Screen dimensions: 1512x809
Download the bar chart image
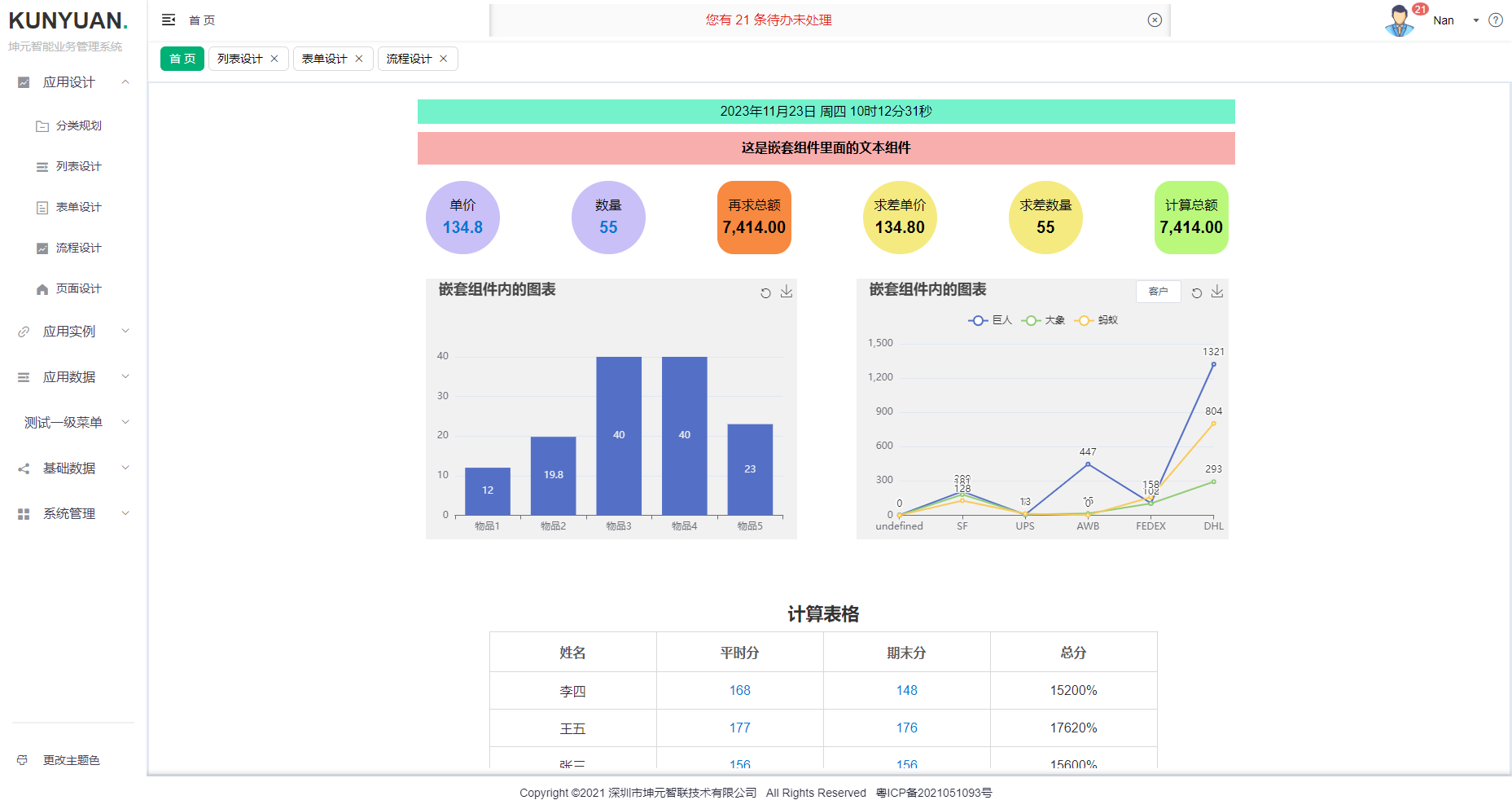coord(787,292)
